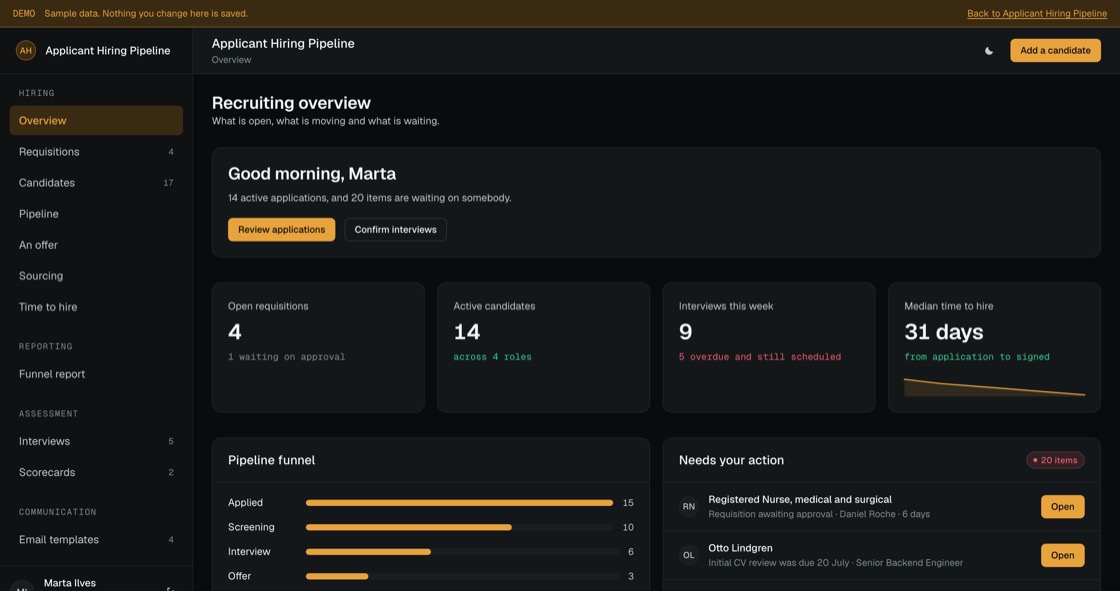Navigate to Sourcing
Image resolution: width=1120 pixels, height=591 pixels.
pyautogui.click(x=96, y=276)
